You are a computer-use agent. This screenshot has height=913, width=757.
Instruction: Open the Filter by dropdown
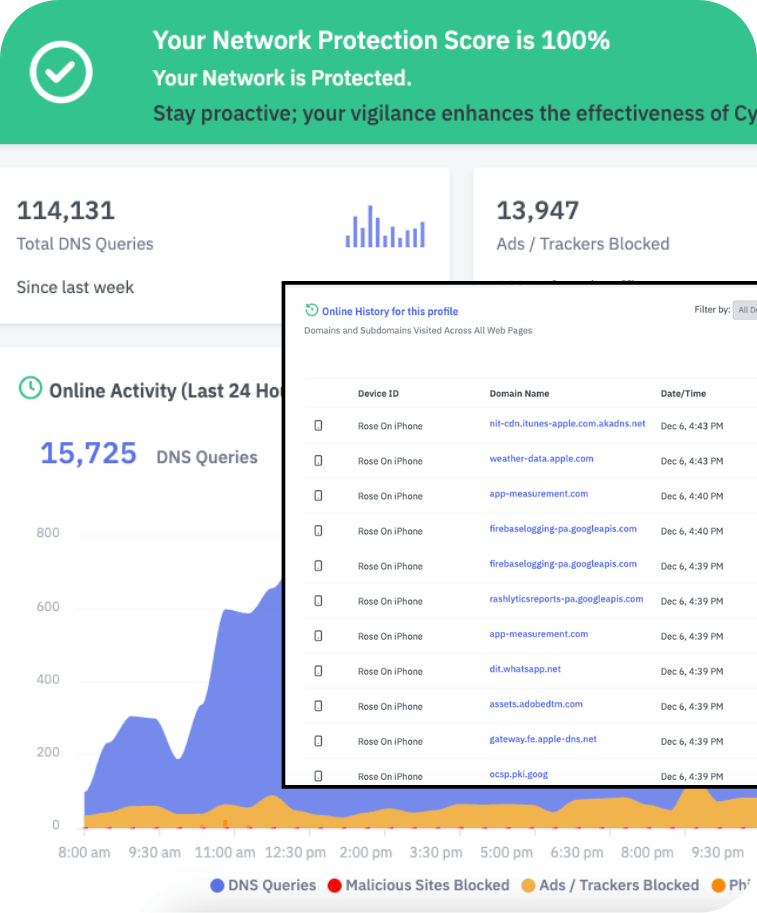point(745,310)
